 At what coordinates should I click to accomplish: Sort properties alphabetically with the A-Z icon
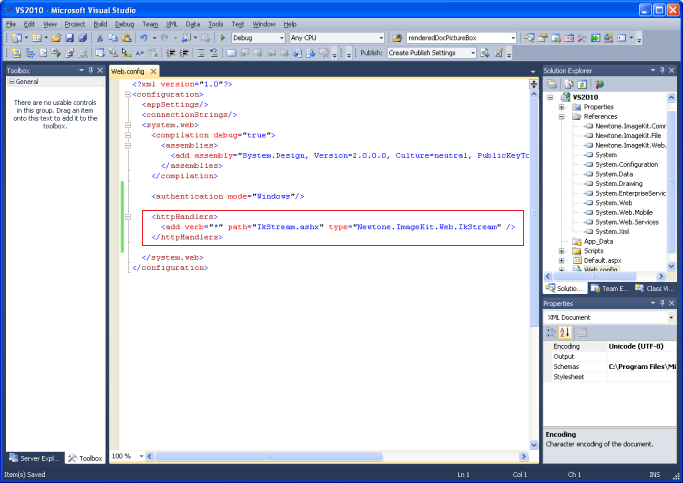565,333
